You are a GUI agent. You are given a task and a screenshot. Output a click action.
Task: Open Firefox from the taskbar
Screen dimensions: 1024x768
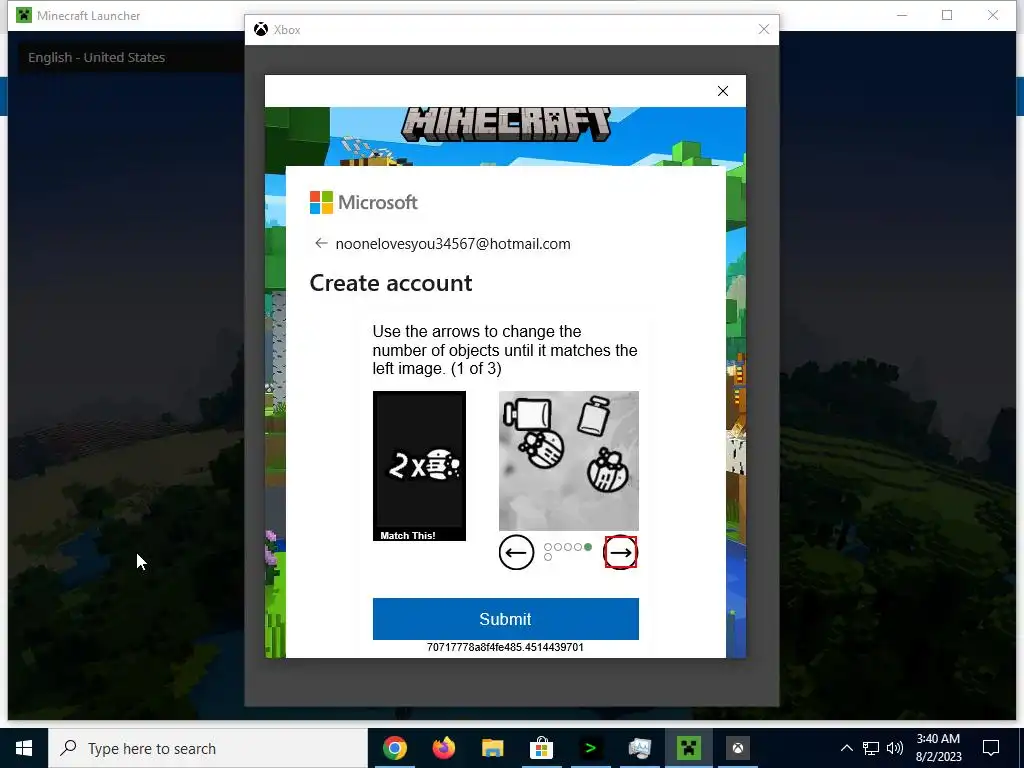(444, 748)
